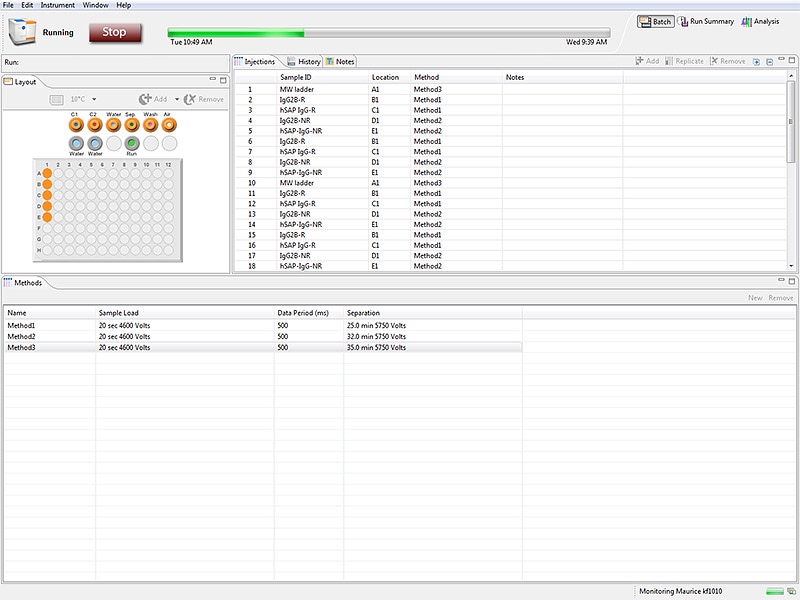Image resolution: width=800 pixels, height=600 pixels.
Task: Click Add in the Injections toolbar
Action: tap(647, 61)
